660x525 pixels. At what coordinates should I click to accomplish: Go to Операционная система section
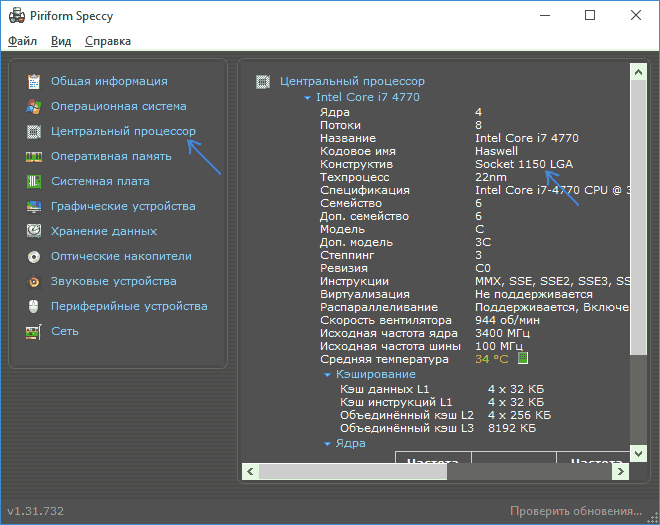(119, 106)
